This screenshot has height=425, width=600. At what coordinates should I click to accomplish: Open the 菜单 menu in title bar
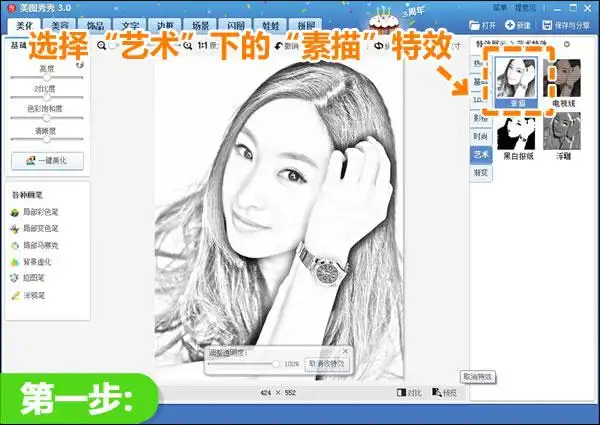coord(500,8)
